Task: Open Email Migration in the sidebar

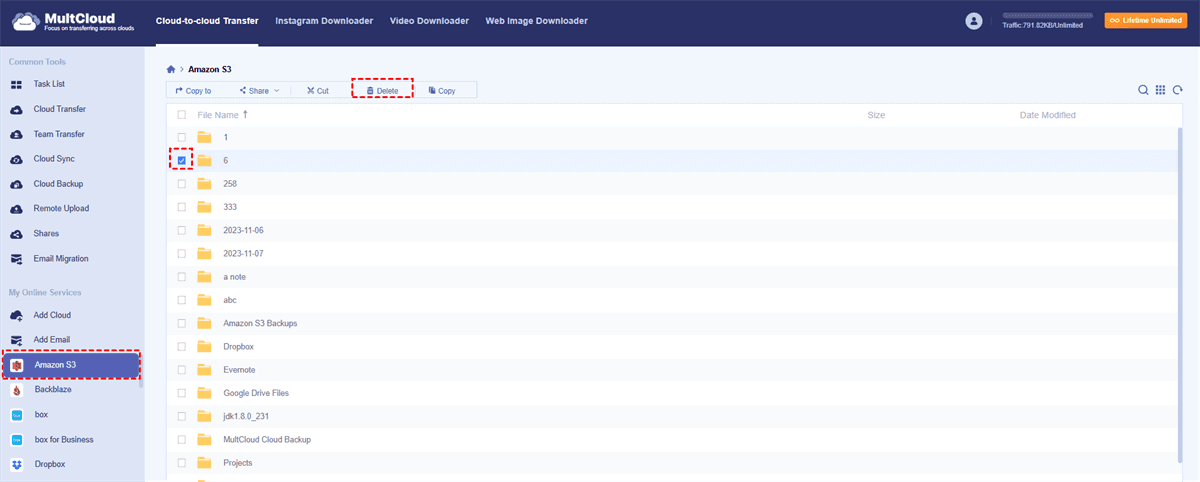Action: pos(61,259)
